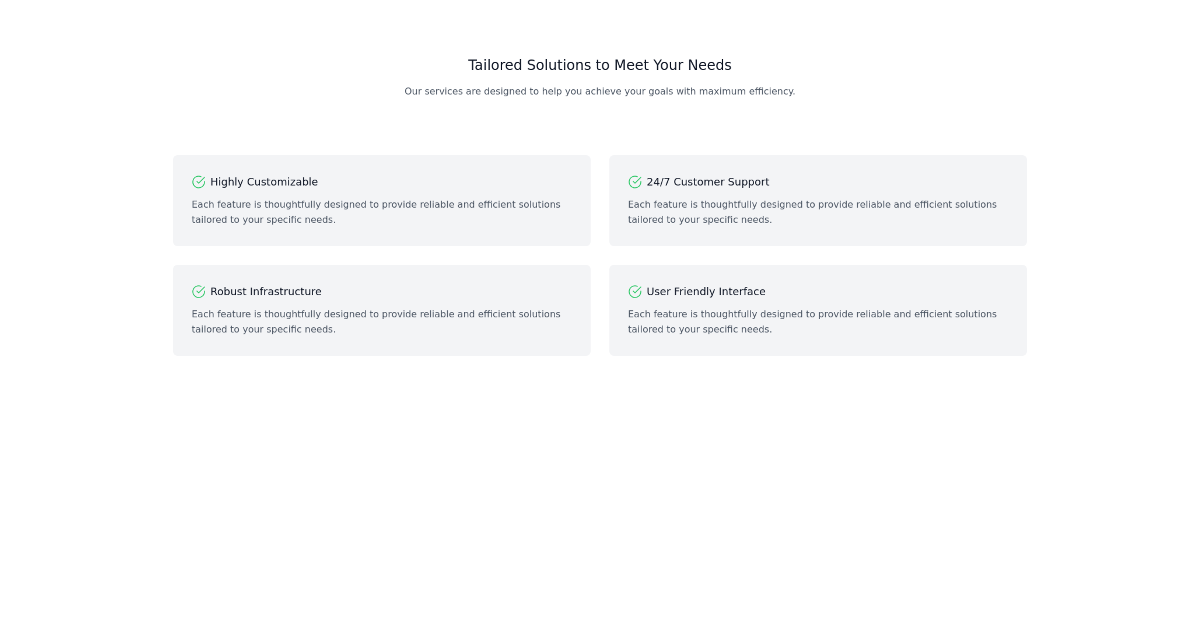1200x630 pixels.
Task: Open the 'Robust Infrastructure' feature title
Action: point(266,292)
